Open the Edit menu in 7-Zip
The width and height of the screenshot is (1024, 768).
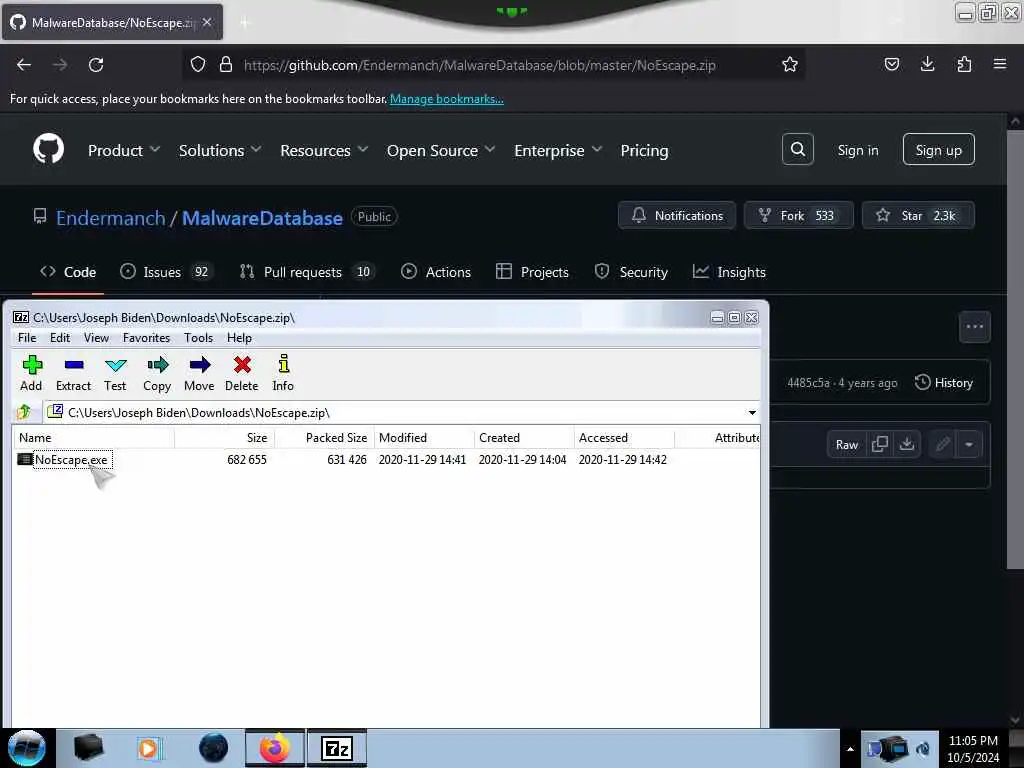pyautogui.click(x=59, y=338)
